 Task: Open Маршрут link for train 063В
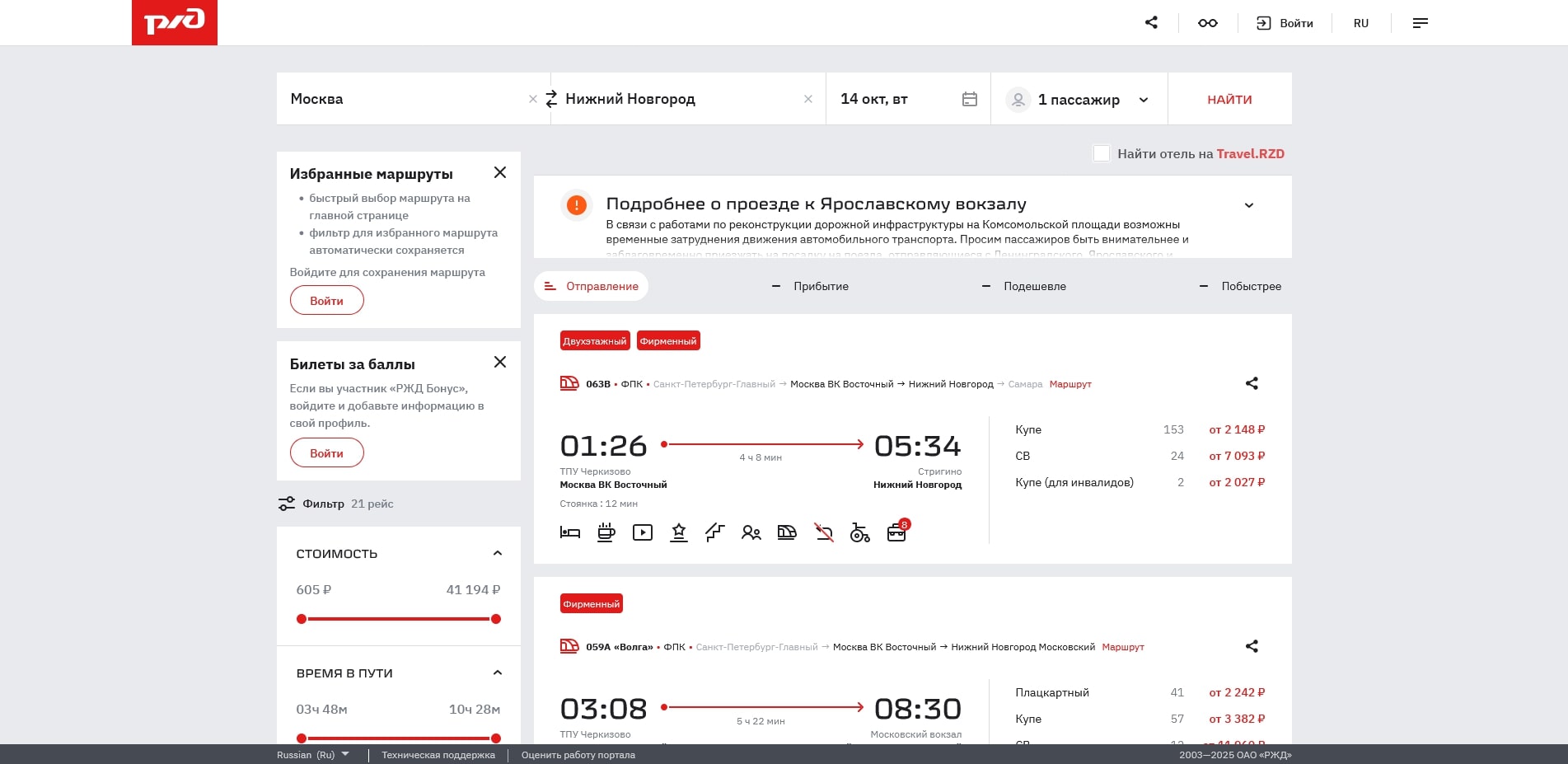[x=1070, y=384]
